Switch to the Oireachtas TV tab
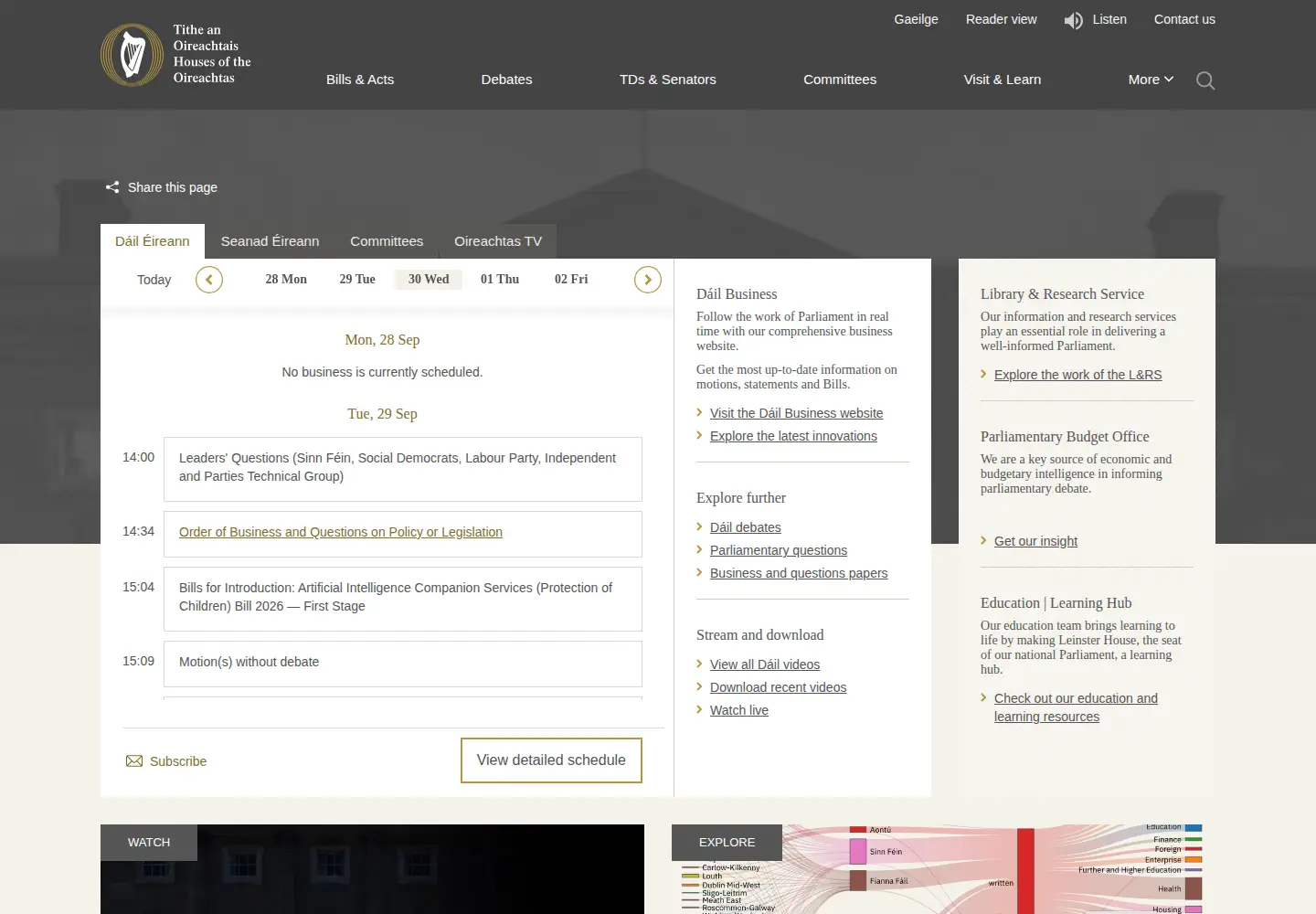 click(498, 241)
